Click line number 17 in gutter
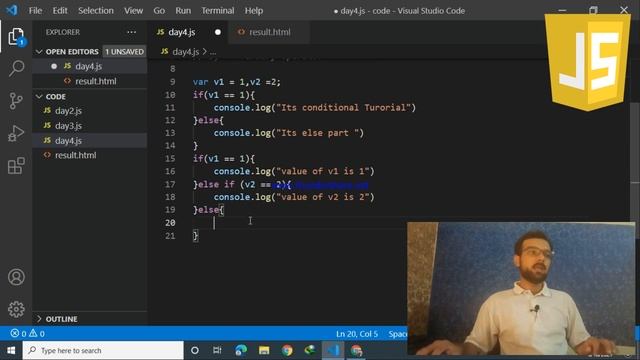The width and height of the screenshot is (640, 360). coord(170,184)
